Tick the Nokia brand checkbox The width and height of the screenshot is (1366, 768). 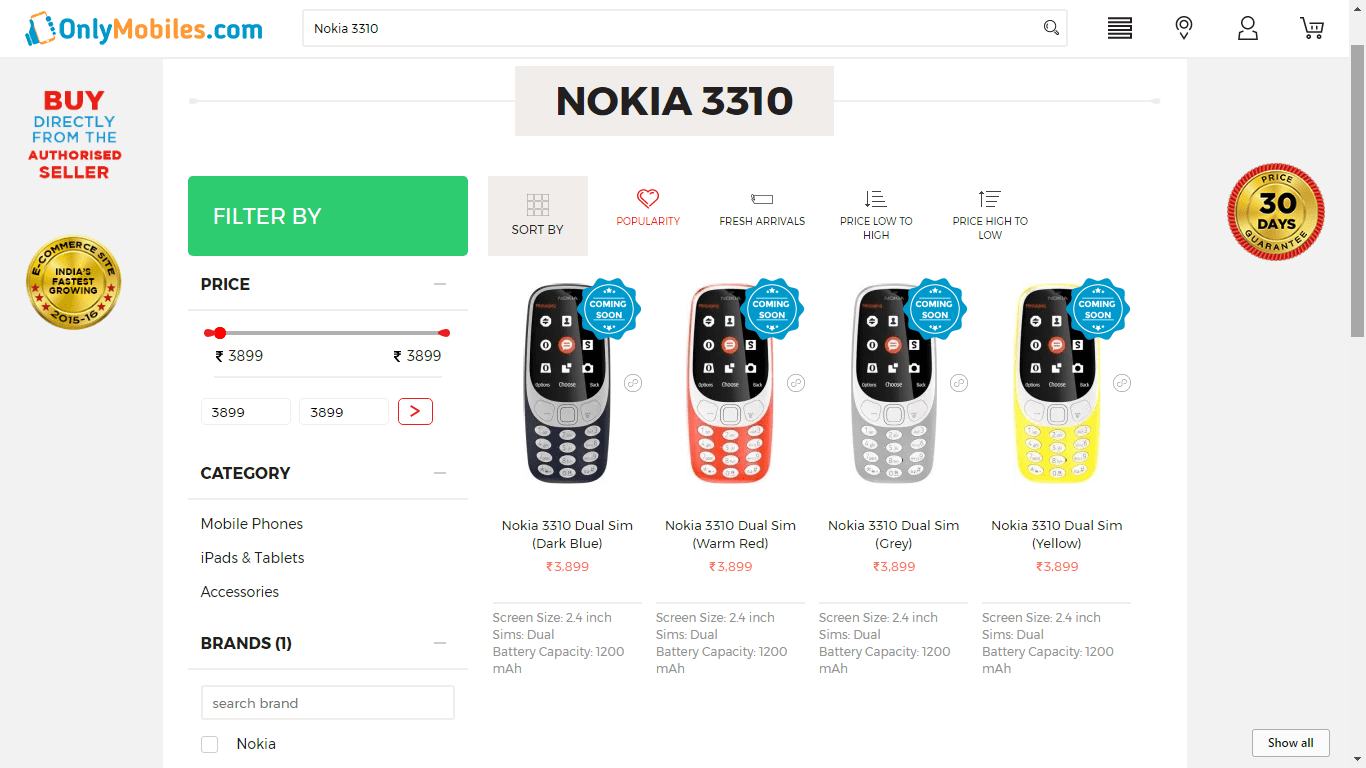(210, 744)
